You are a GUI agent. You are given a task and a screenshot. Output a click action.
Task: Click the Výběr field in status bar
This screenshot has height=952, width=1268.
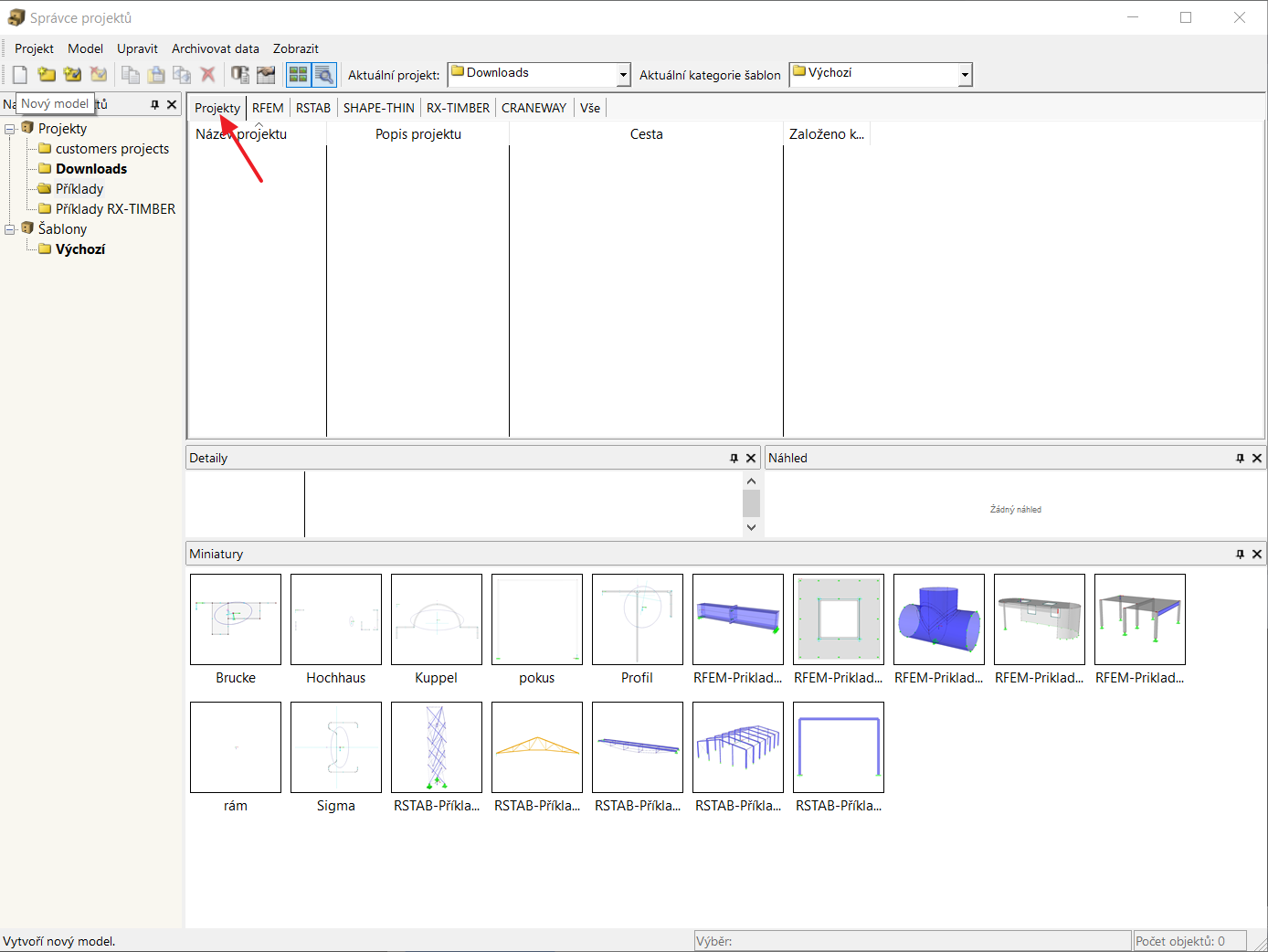(913, 941)
